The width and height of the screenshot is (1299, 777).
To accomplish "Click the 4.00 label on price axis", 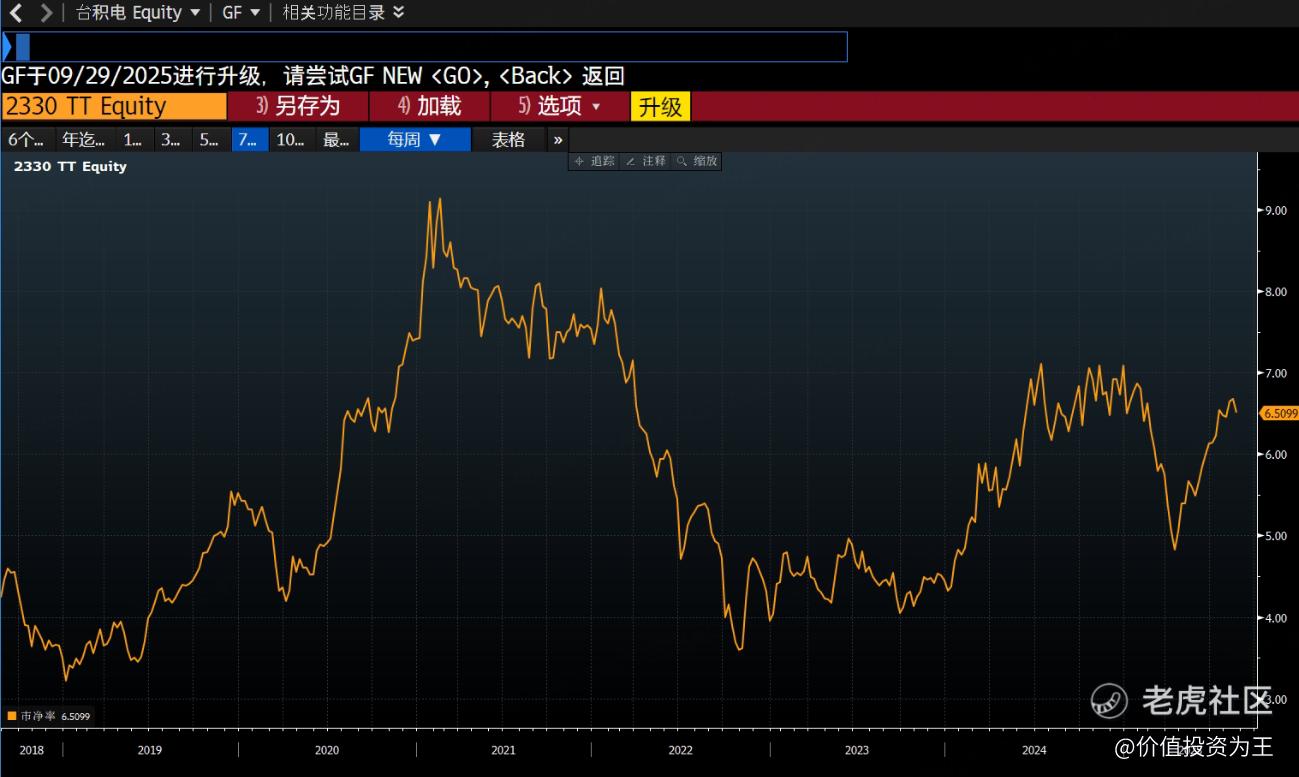I will (x=1275, y=618).
